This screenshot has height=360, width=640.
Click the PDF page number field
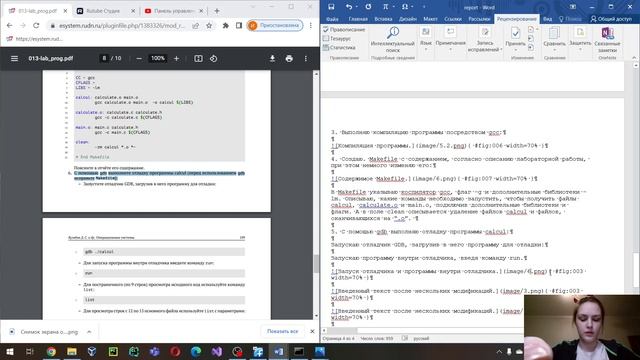[x=104, y=58]
